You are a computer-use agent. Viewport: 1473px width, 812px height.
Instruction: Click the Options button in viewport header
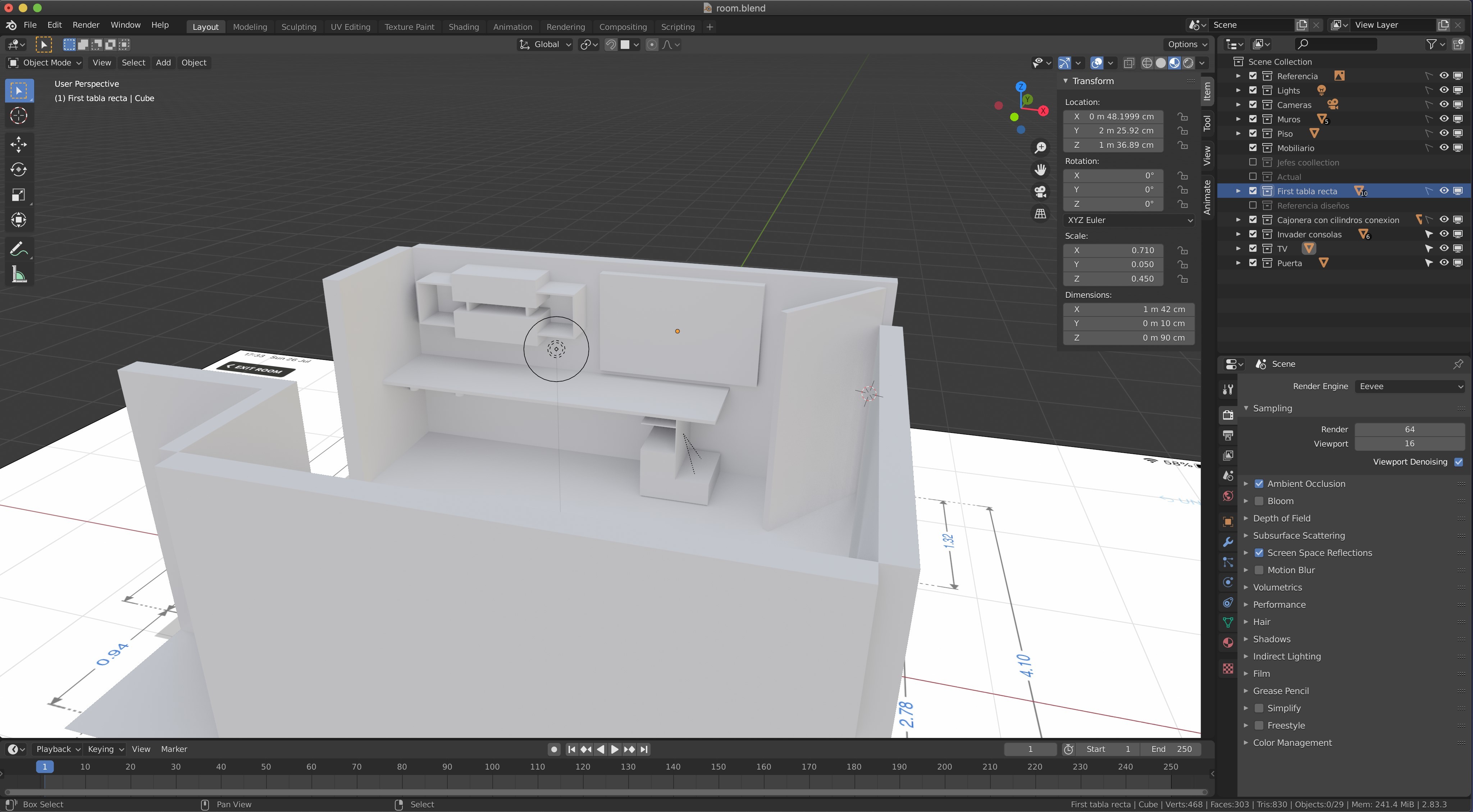[1186, 45]
